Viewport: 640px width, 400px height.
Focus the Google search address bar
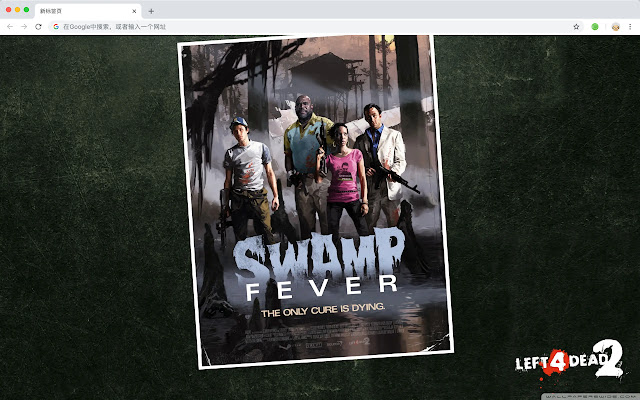pos(316,27)
